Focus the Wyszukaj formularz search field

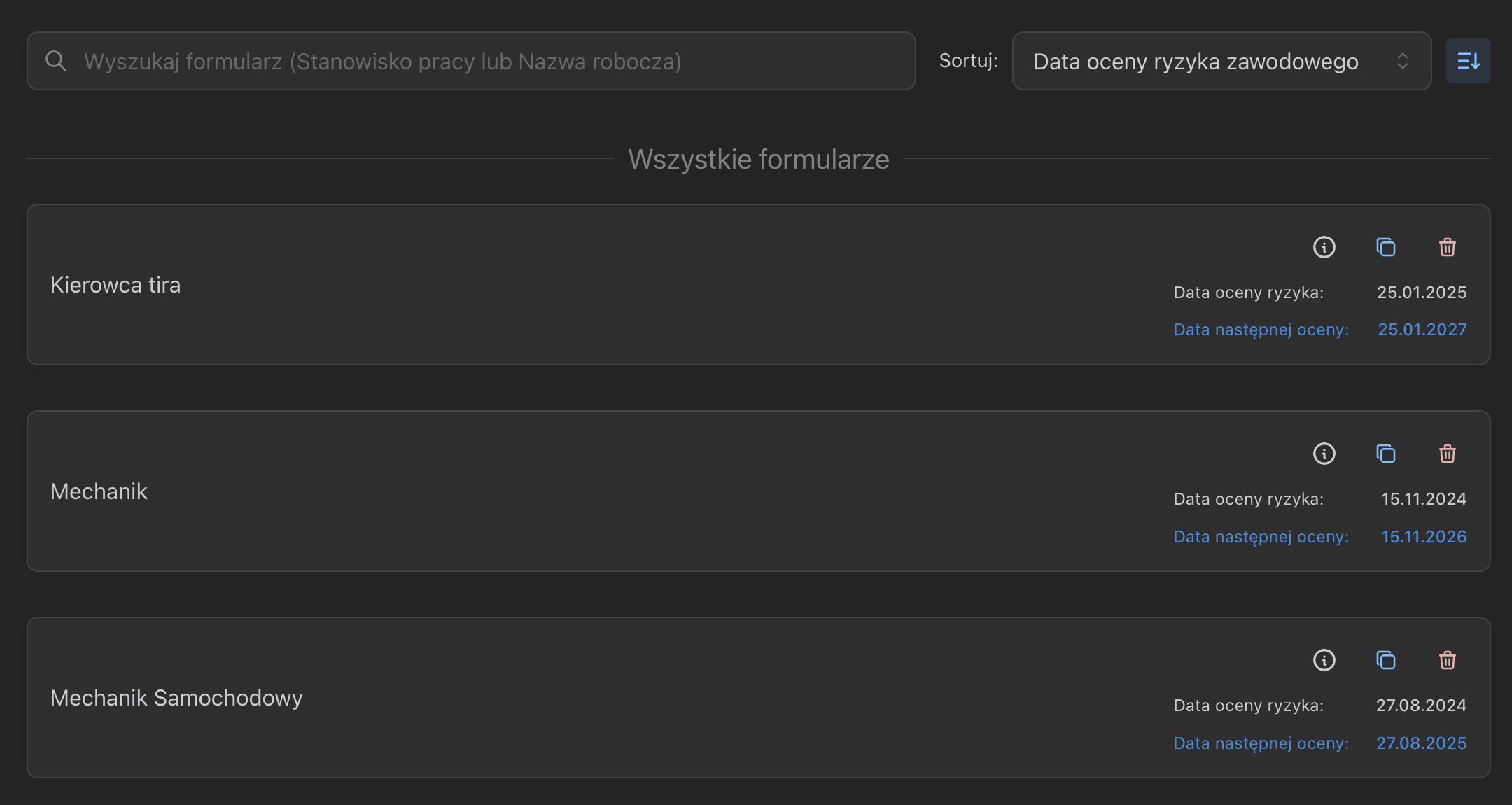471,61
